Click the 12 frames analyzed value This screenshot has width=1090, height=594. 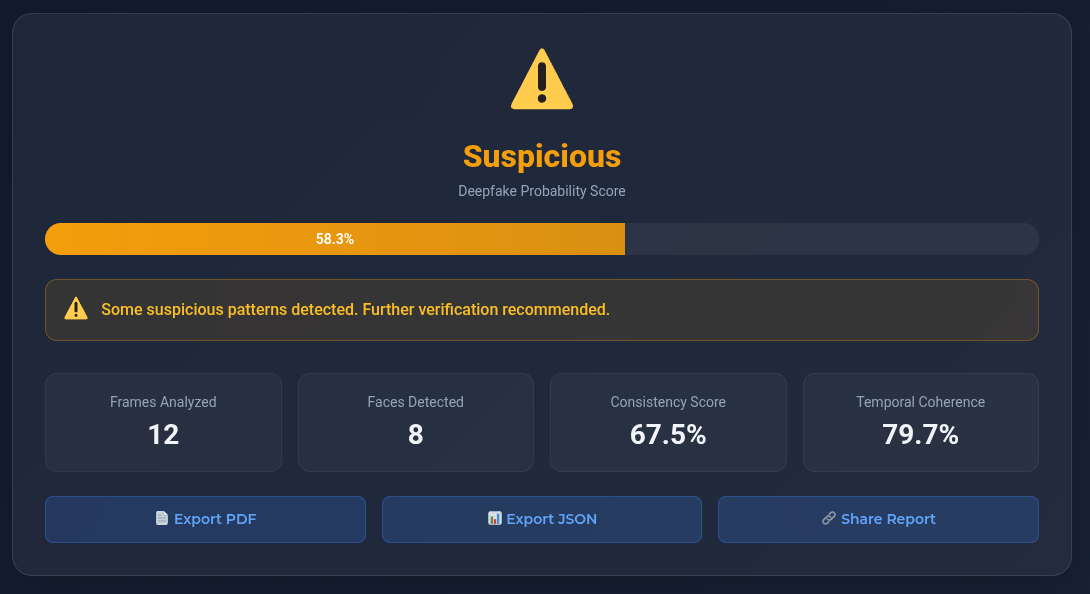pyautogui.click(x=163, y=435)
